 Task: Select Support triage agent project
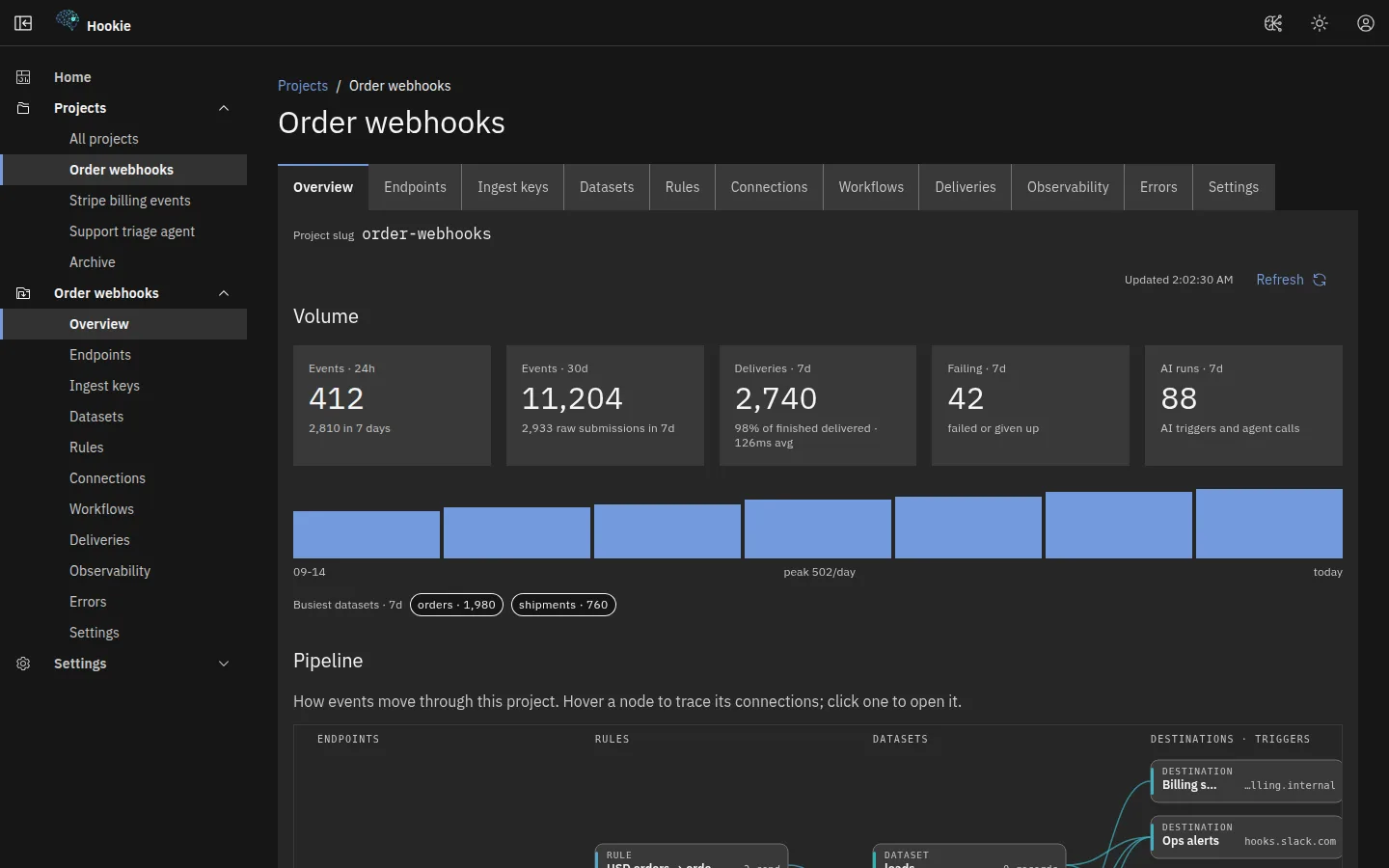pyautogui.click(x=123, y=231)
